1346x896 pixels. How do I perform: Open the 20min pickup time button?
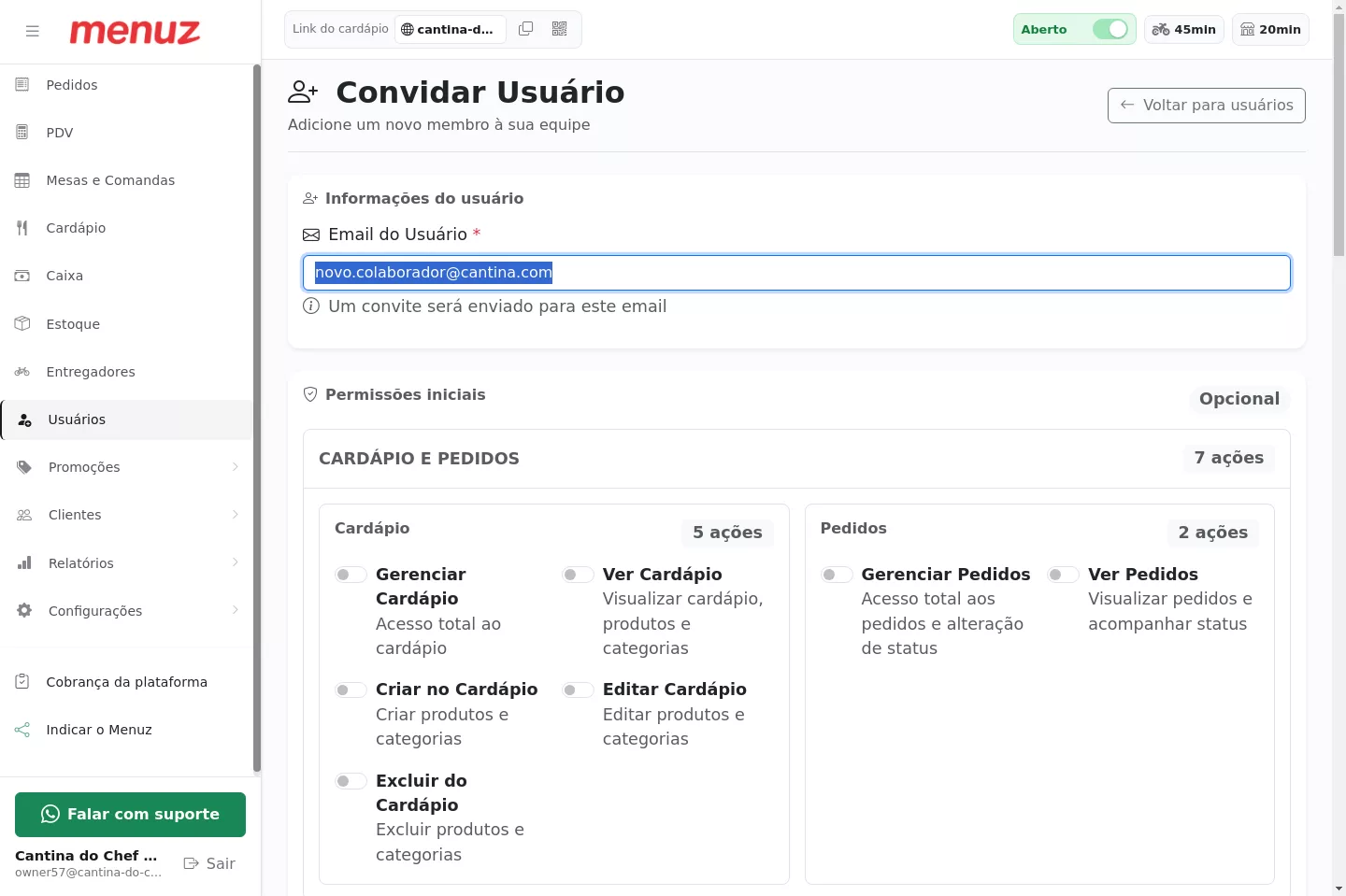tap(1270, 29)
